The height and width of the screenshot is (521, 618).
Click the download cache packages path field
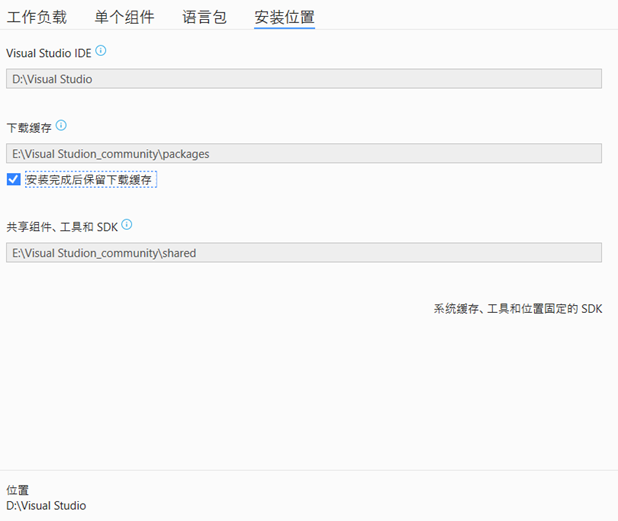tap(304, 153)
